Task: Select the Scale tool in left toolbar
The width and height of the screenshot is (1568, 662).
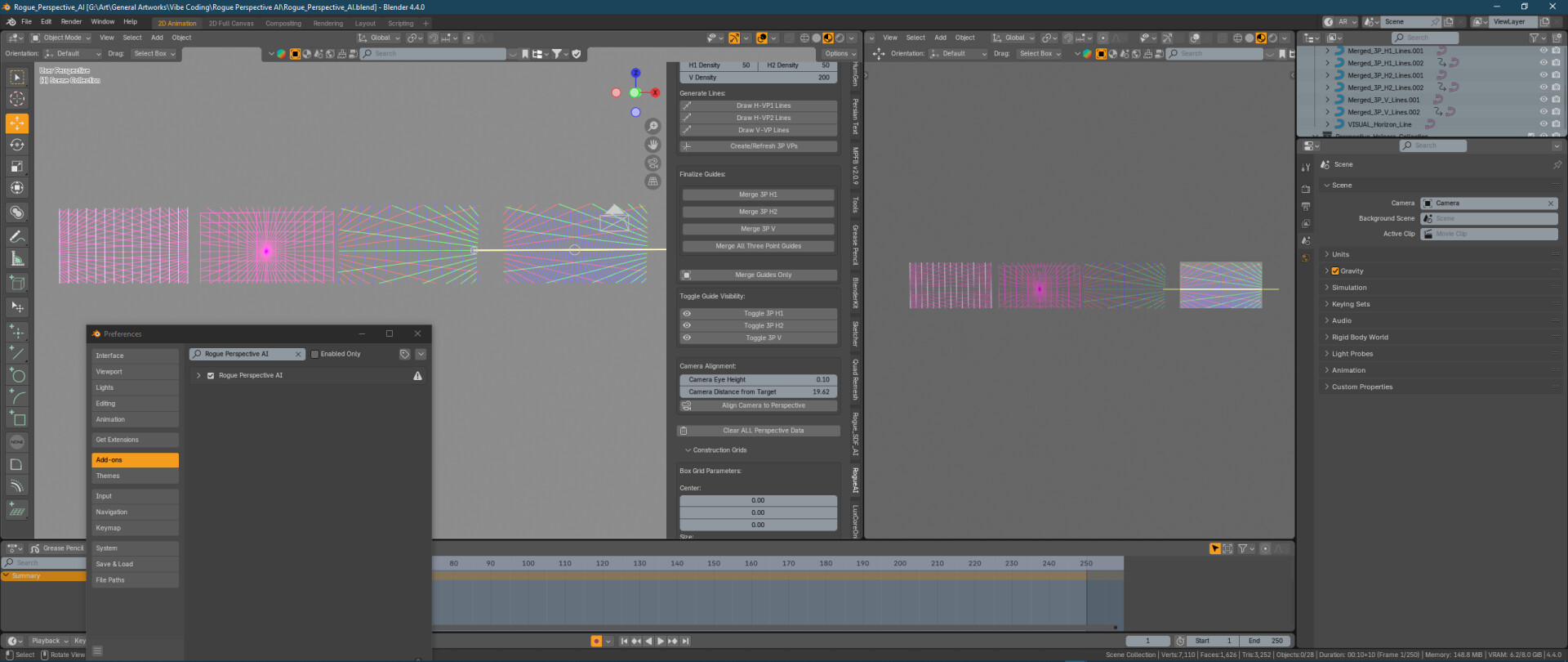Action: pyautogui.click(x=17, y=166)
